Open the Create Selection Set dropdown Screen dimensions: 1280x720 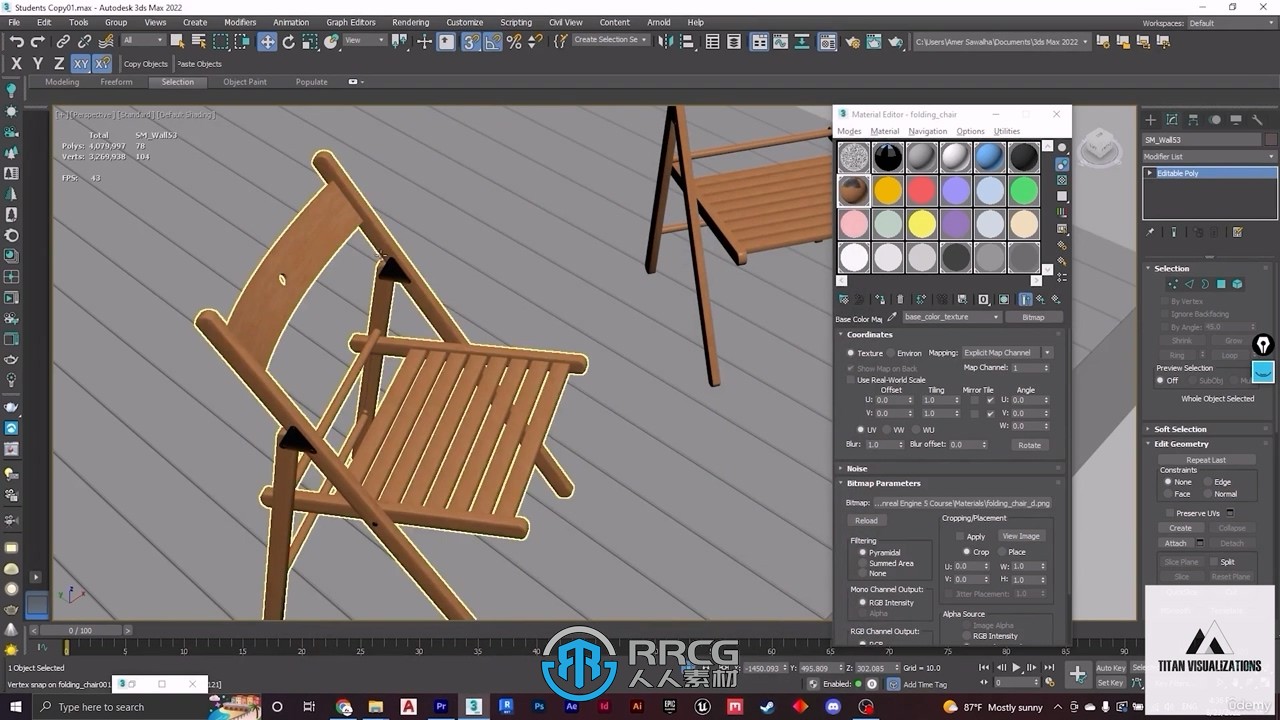point(610,40)
